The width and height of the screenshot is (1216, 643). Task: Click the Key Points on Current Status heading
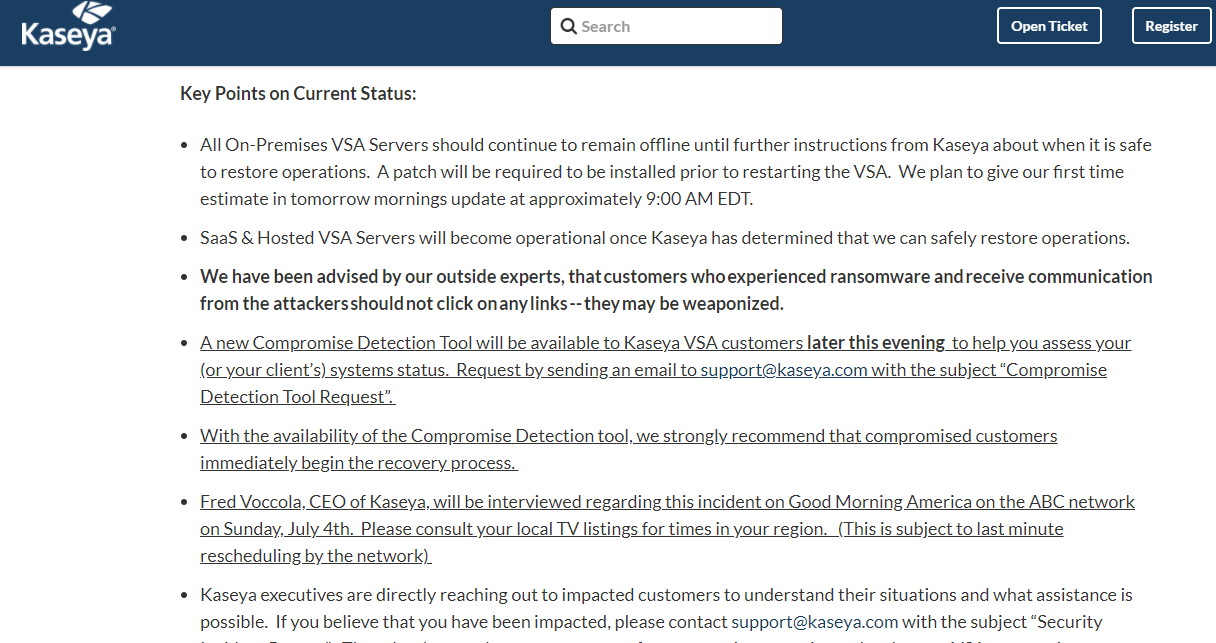[x=298, y=94]
